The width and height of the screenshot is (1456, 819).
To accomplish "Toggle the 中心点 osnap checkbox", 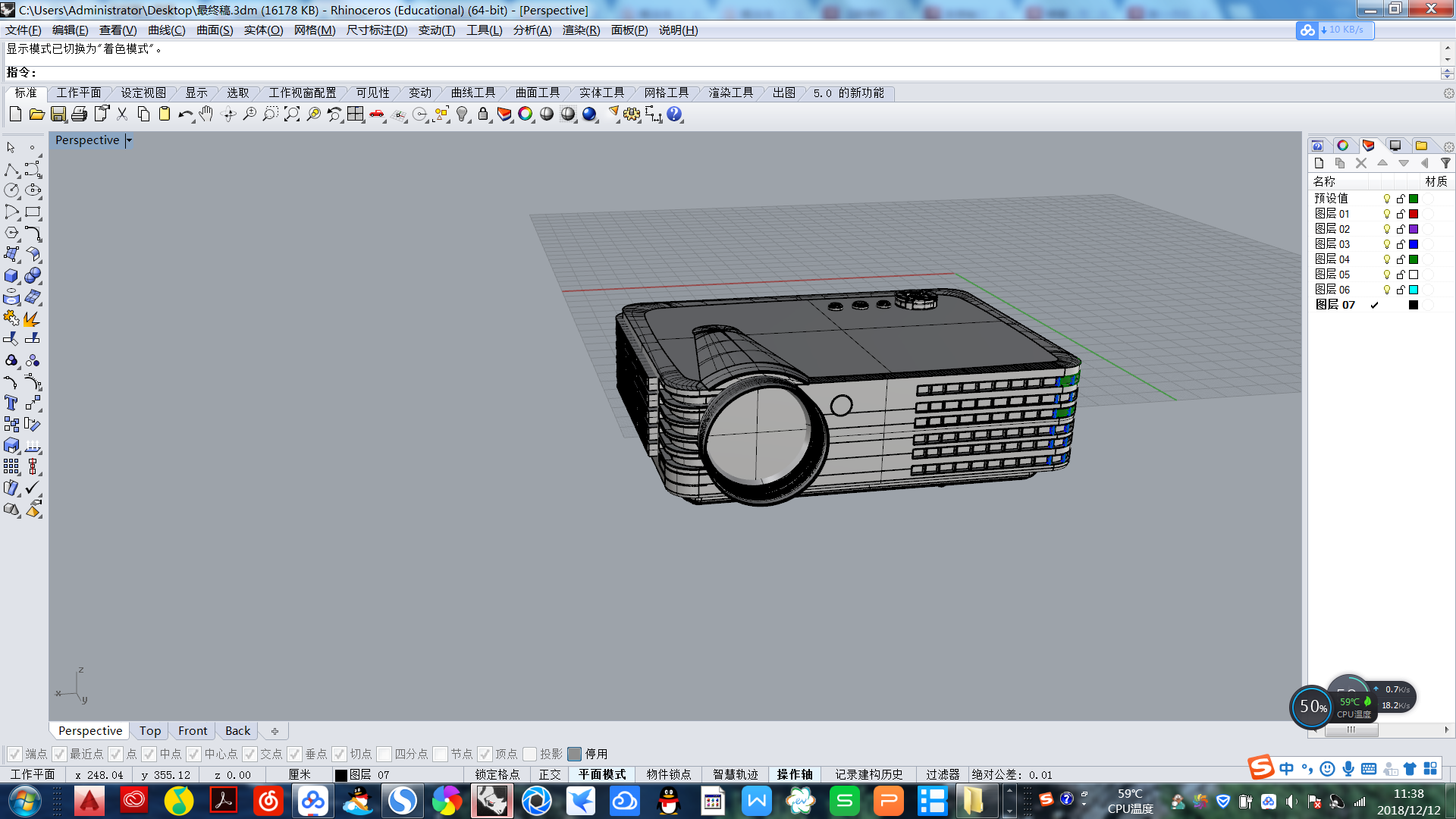I will pyautogui.click(x=193, y=754).
